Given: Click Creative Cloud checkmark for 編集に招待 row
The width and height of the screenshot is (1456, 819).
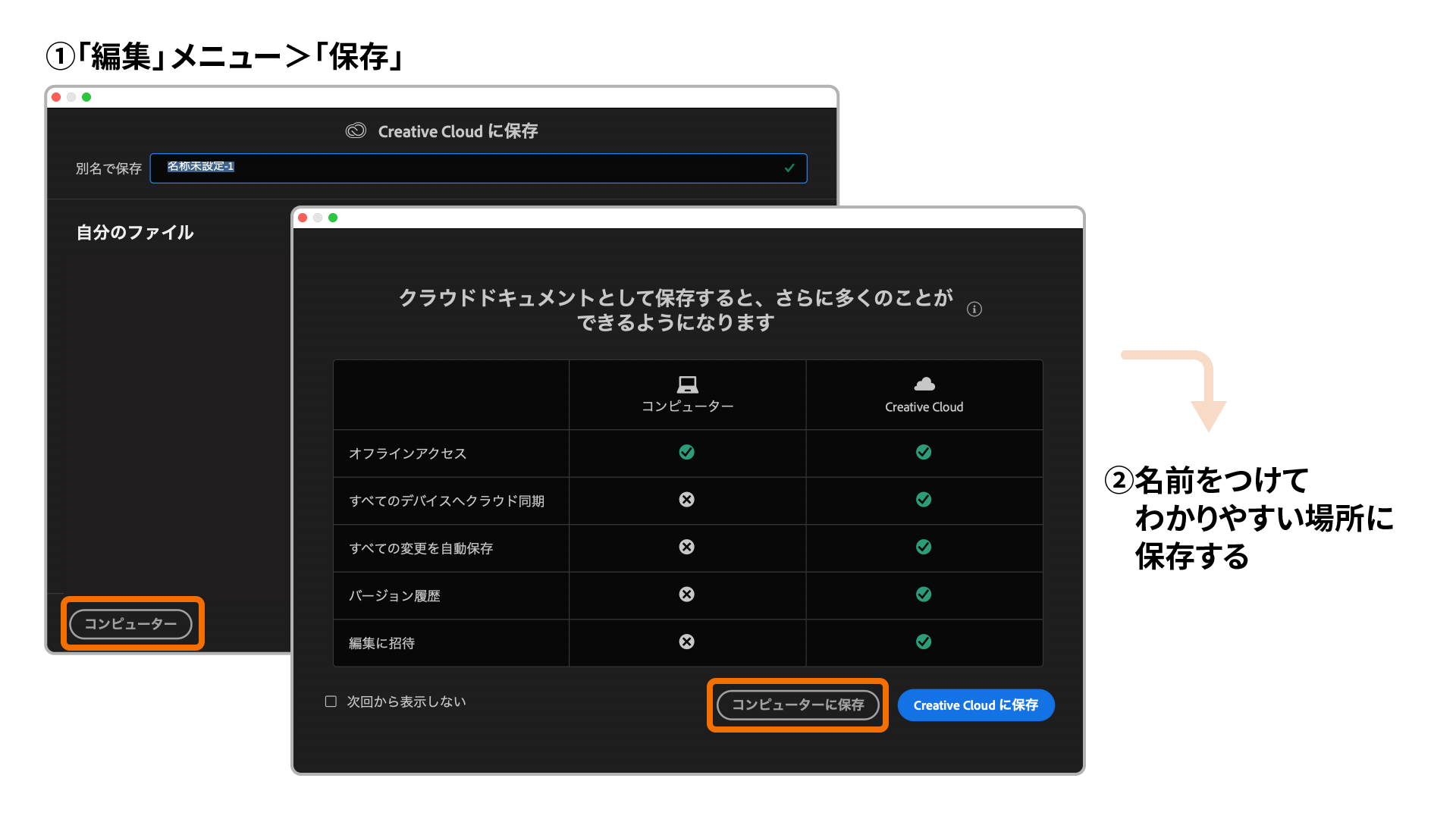Looking at the screenshot, I should pos(923,642).
